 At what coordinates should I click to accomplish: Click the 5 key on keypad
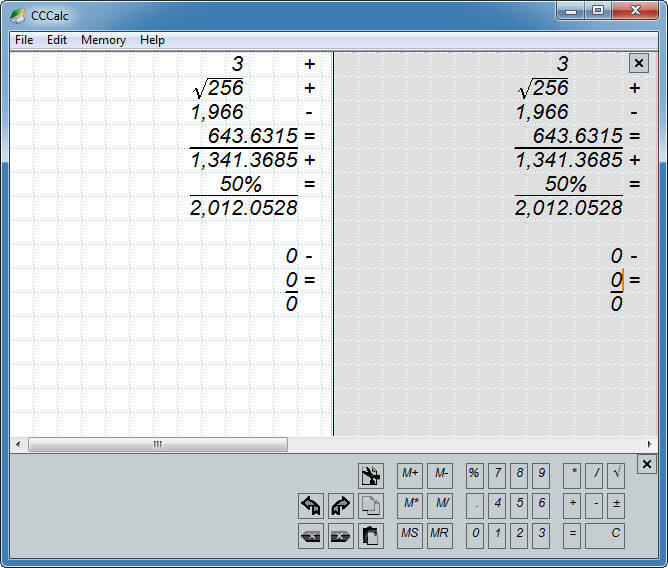(x=519, y=506)
